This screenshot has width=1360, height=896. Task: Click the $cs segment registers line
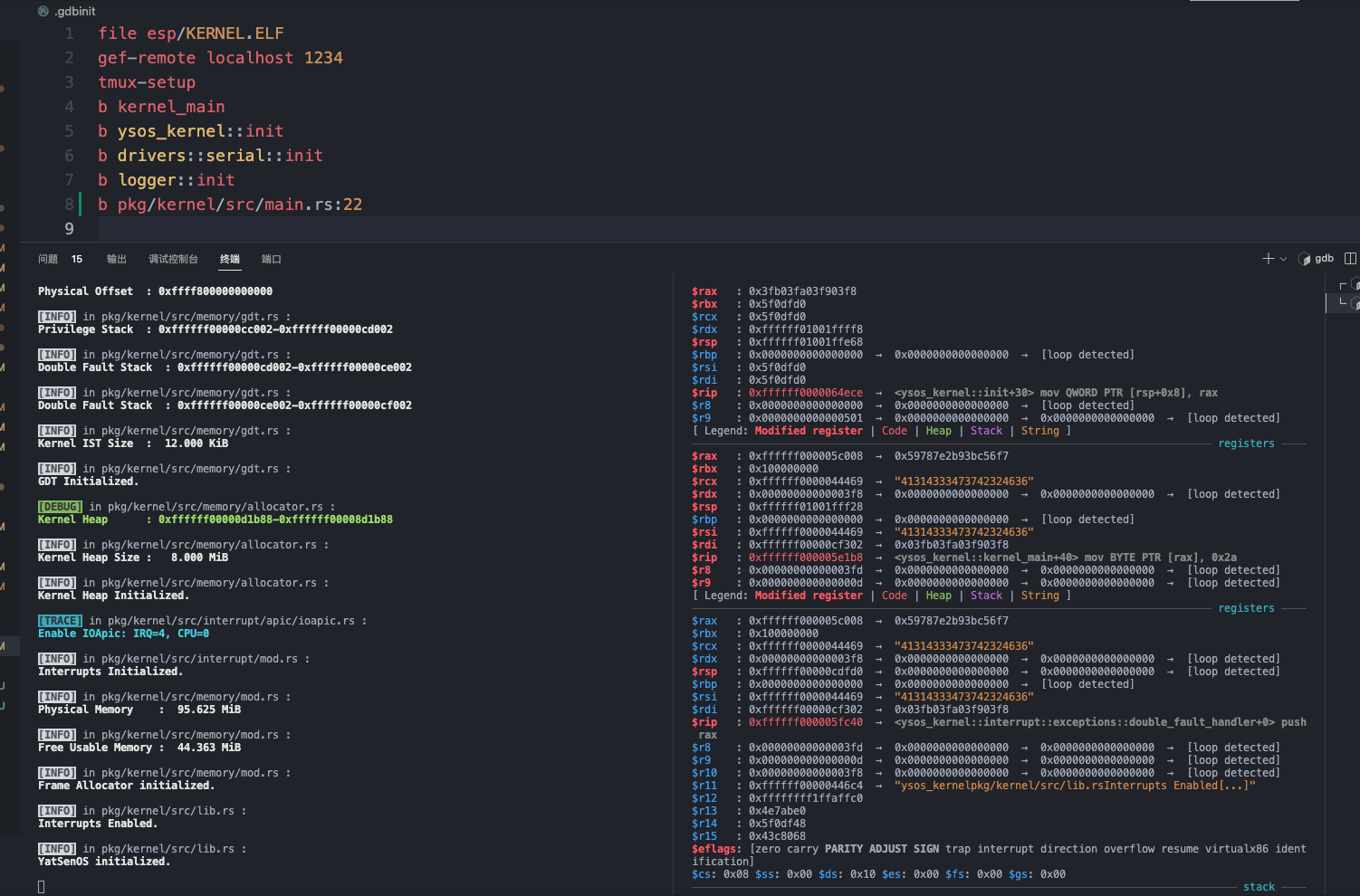pyautogui.click(x=878, y=874)
